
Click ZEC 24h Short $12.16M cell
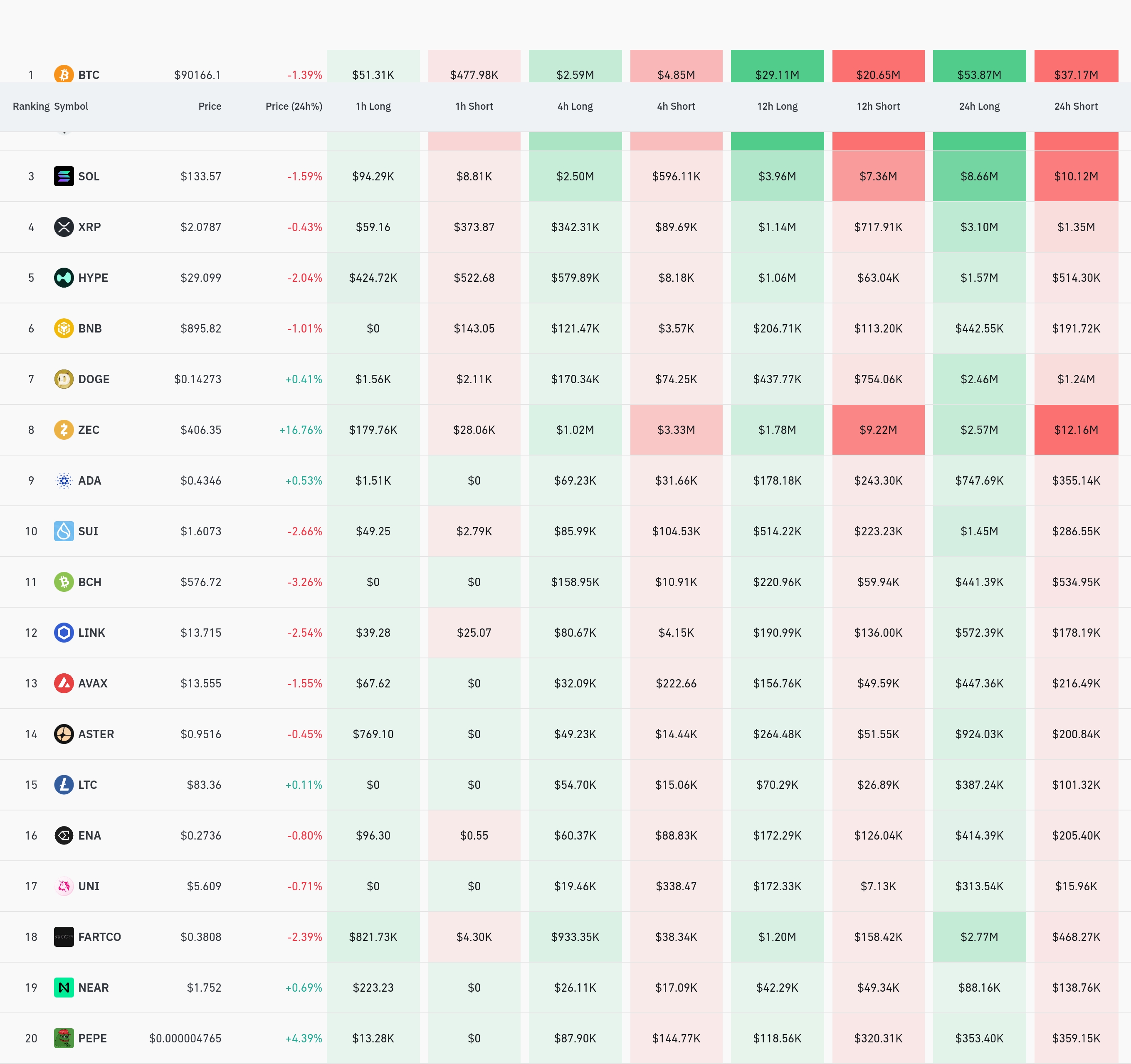coord(1075,430)
